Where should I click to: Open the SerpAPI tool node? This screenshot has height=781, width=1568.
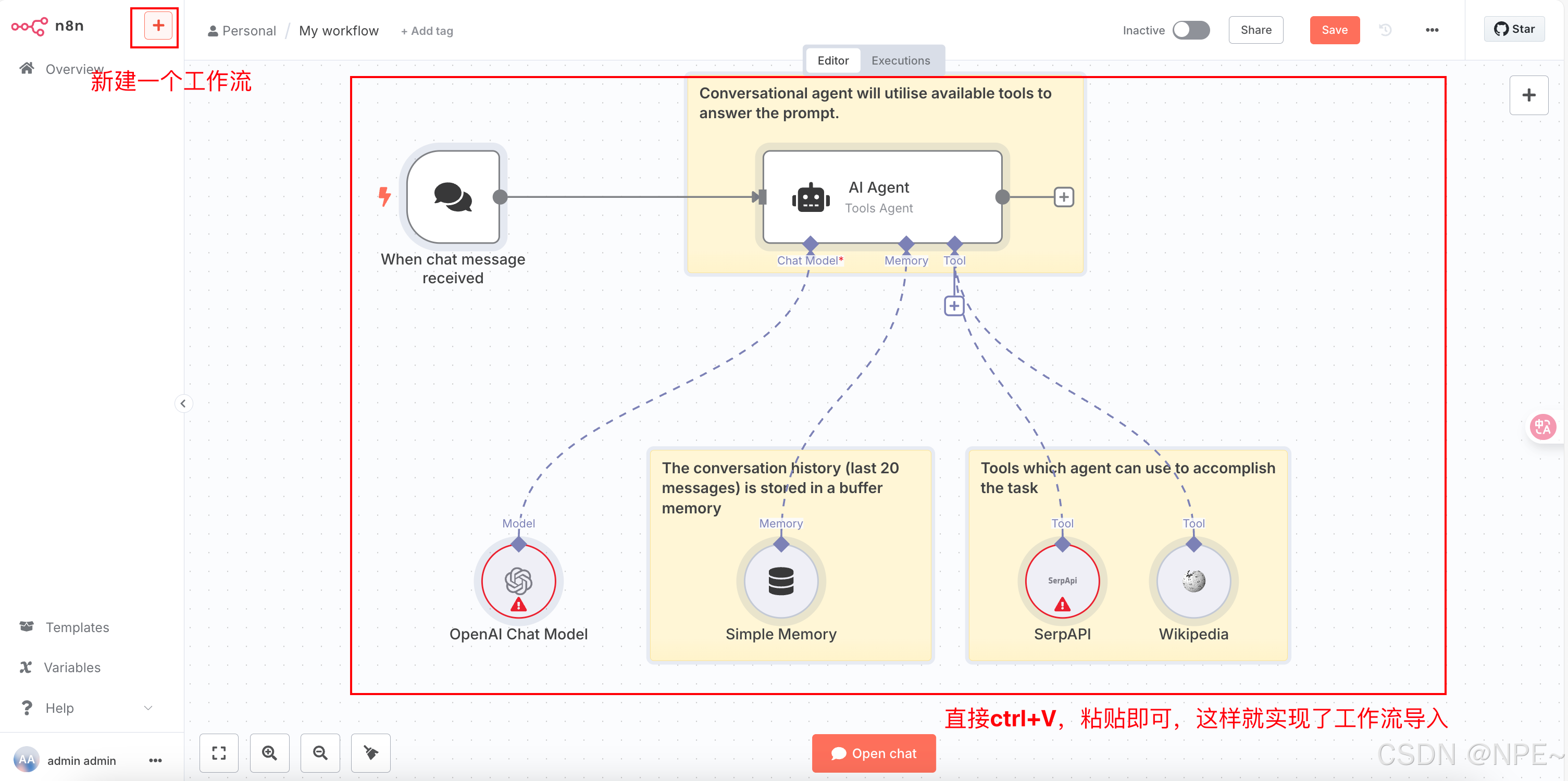point(1062,581)
